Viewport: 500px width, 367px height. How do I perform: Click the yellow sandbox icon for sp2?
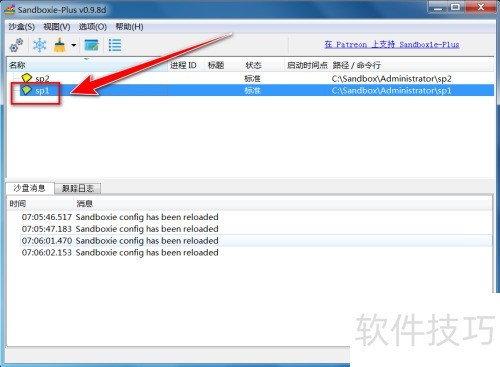coord(26,78)
